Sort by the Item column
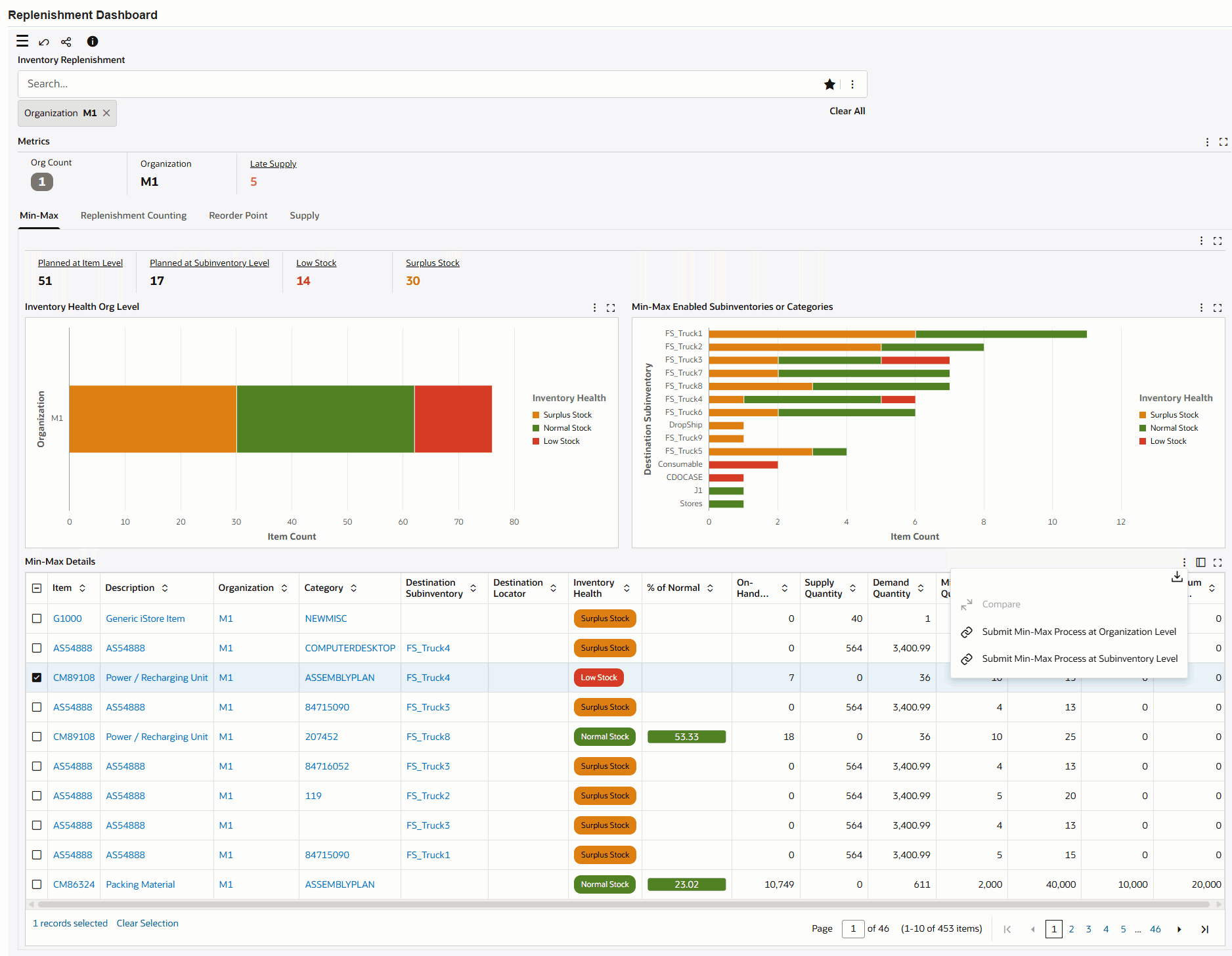Screen dimensions: 1232x956 coord(82,588)
